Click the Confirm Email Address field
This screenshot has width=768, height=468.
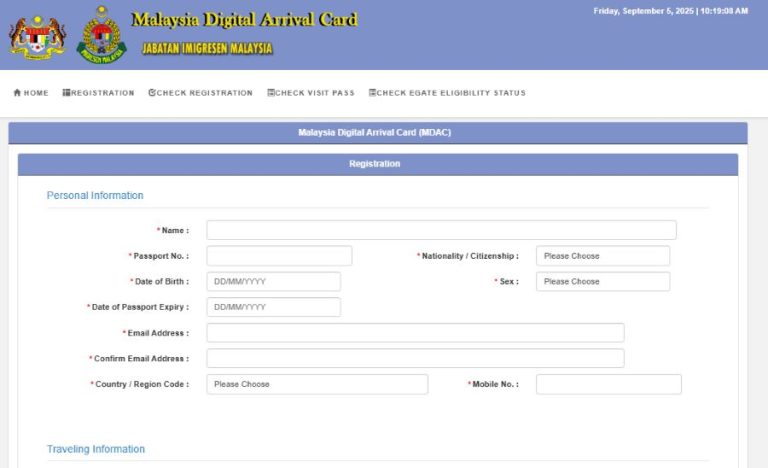click(x=415, y=358)
